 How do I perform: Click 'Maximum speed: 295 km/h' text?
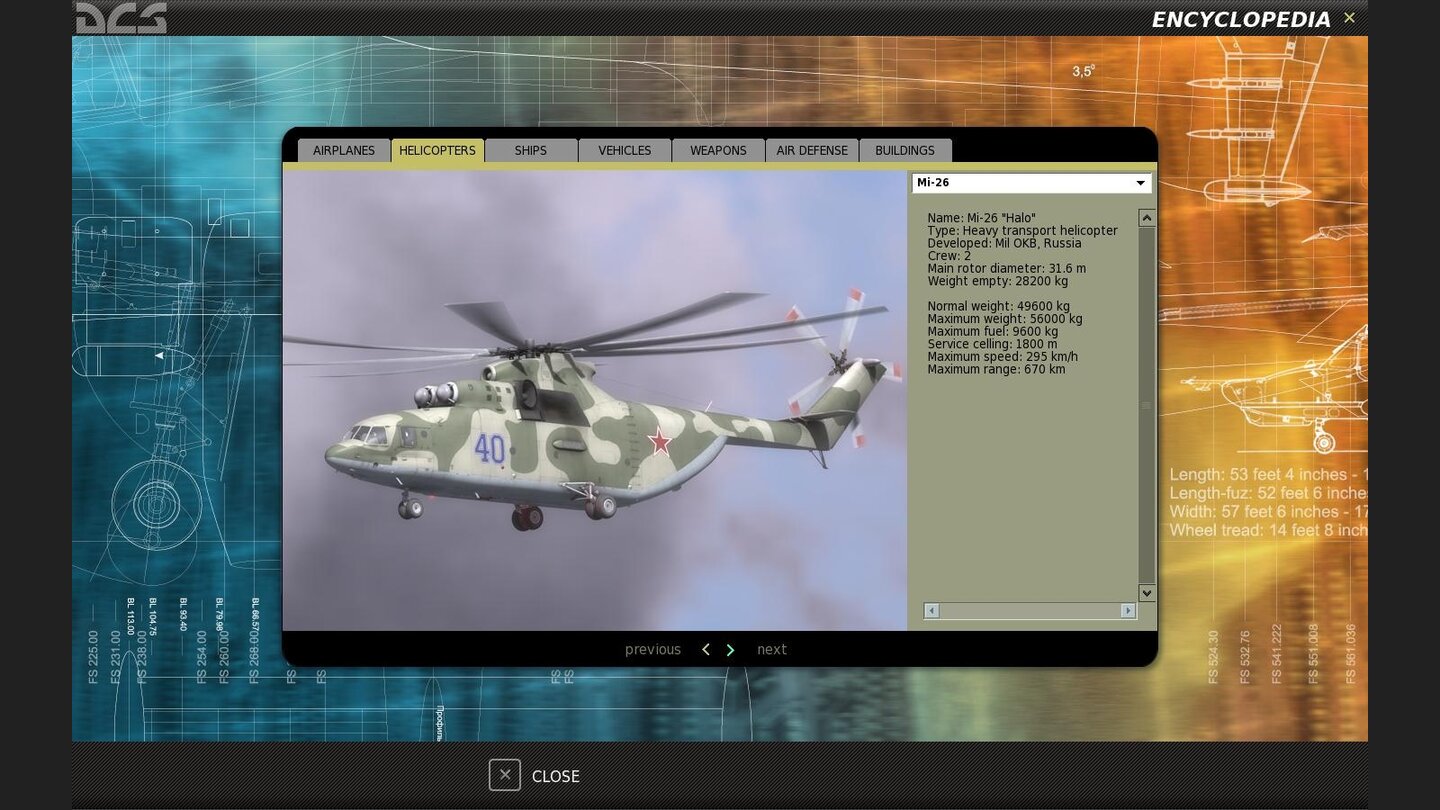pos(1002,357)
